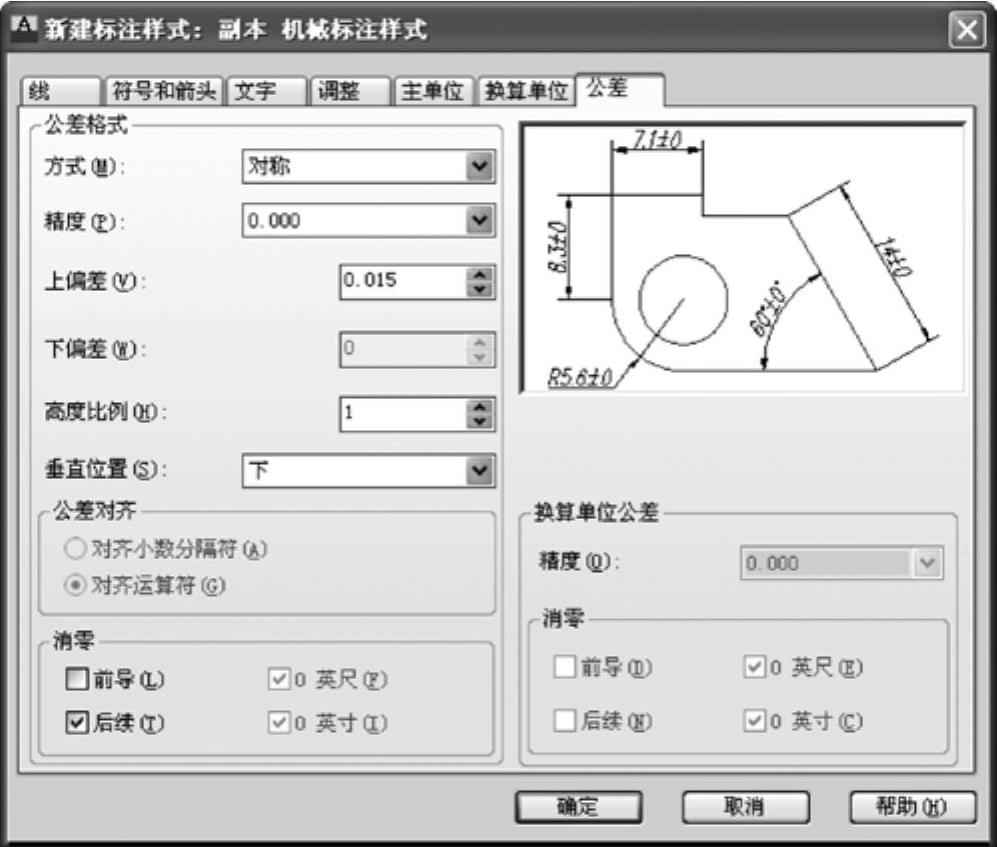Screen dimensions: 997x847
Task: Decrease the 上偏差 value with down arrow
Action: [480, 290]
